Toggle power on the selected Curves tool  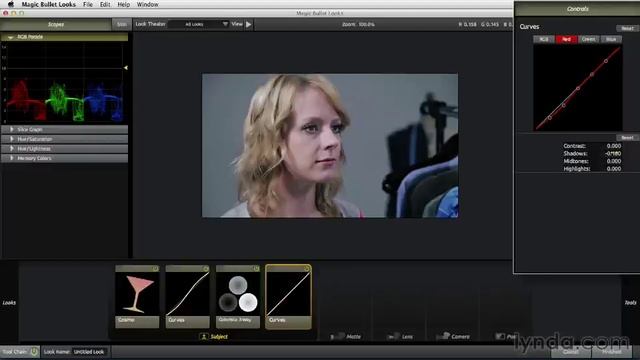307,269
